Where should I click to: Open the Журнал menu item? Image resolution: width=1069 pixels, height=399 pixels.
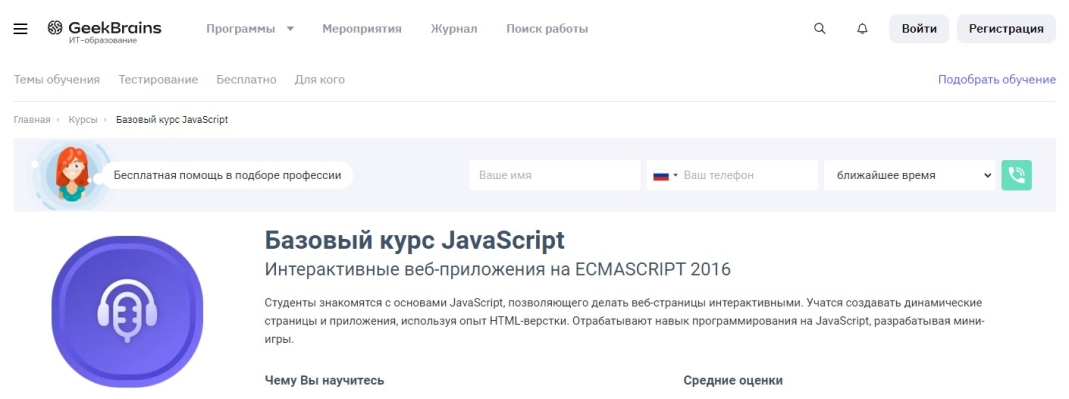click(454, 29)
